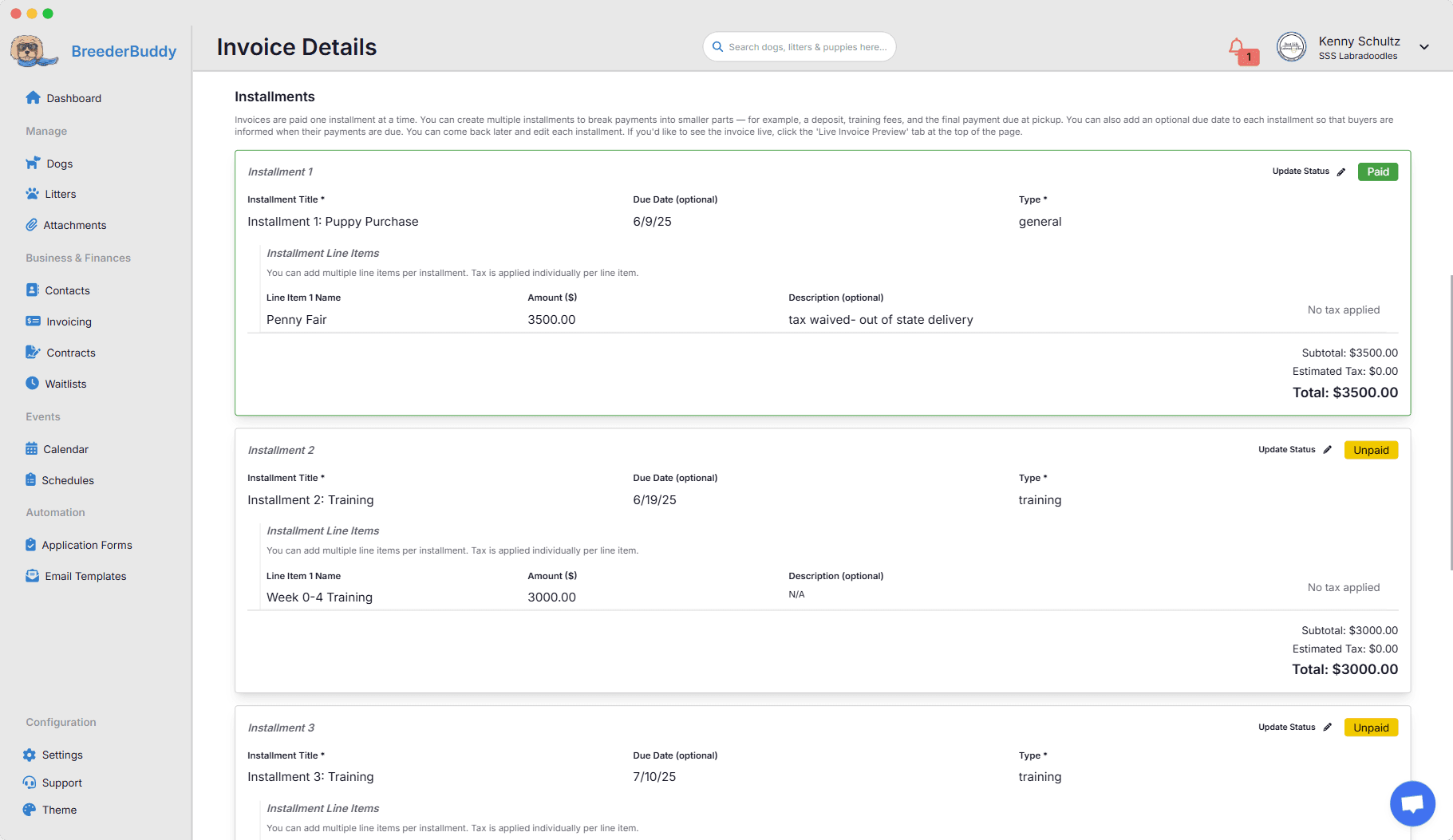Click the Invoicing money icon
Image resolution: width=1453 pixels, height=840 pixels.
point(33,321)
